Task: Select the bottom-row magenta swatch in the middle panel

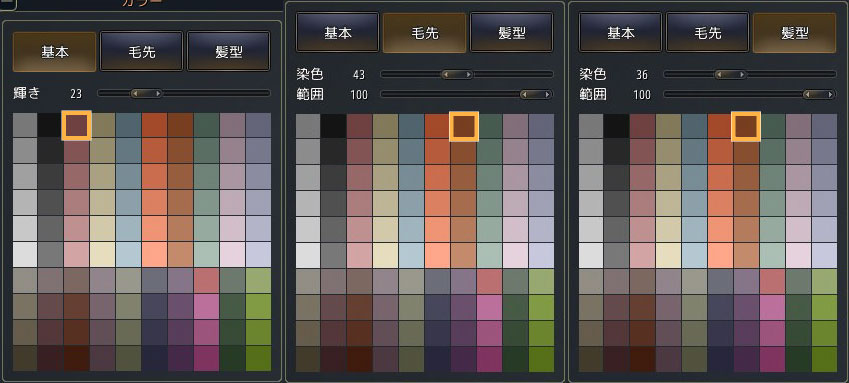Action: pyautogui.click(x=489, y=360)
